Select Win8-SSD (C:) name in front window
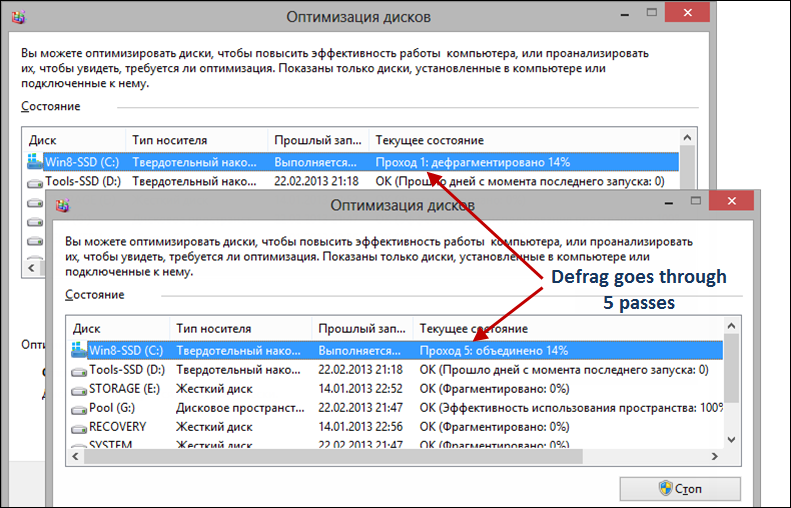The image size is (791, 508). coord(126,350)
